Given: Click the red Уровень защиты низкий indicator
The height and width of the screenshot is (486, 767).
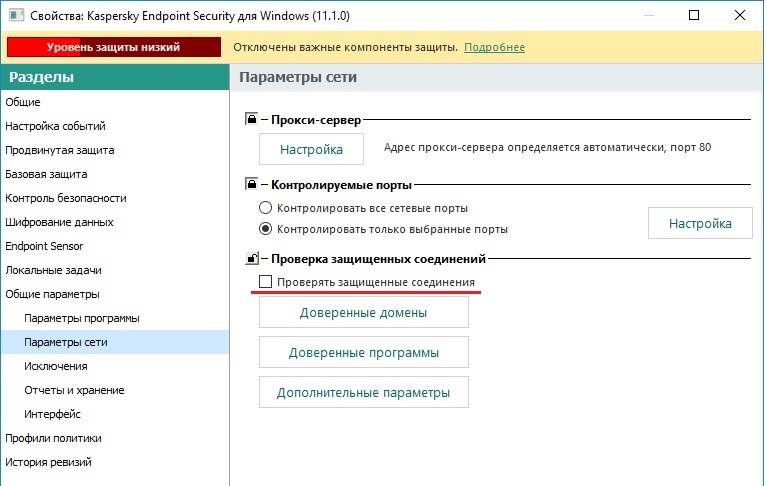Looking at the screenshot, I should coord(113,47).
